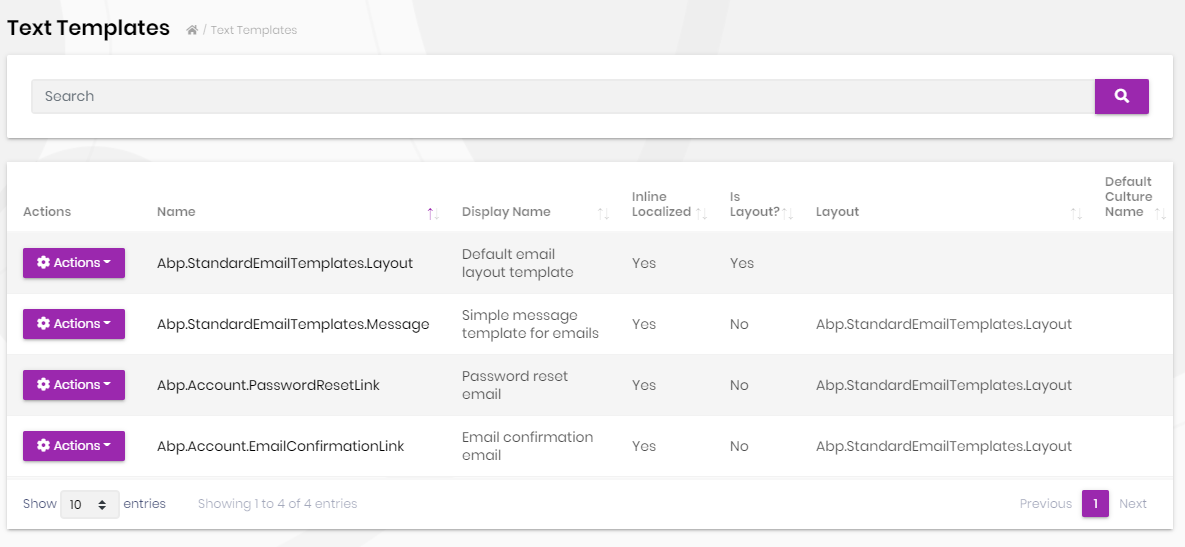Open Actions dropdown for StandardEmailTemplates.Layout
Viewport: 1185px width, 547px height.
point(74,263)
